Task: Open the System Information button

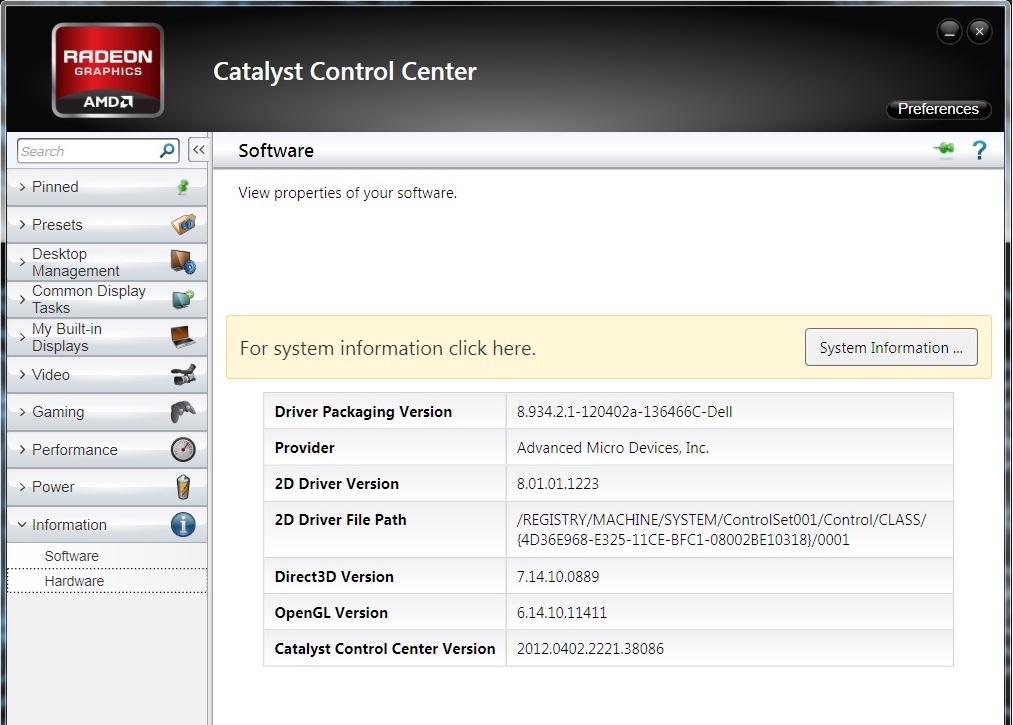Action: pyautogui.click(x=890, y=348)
